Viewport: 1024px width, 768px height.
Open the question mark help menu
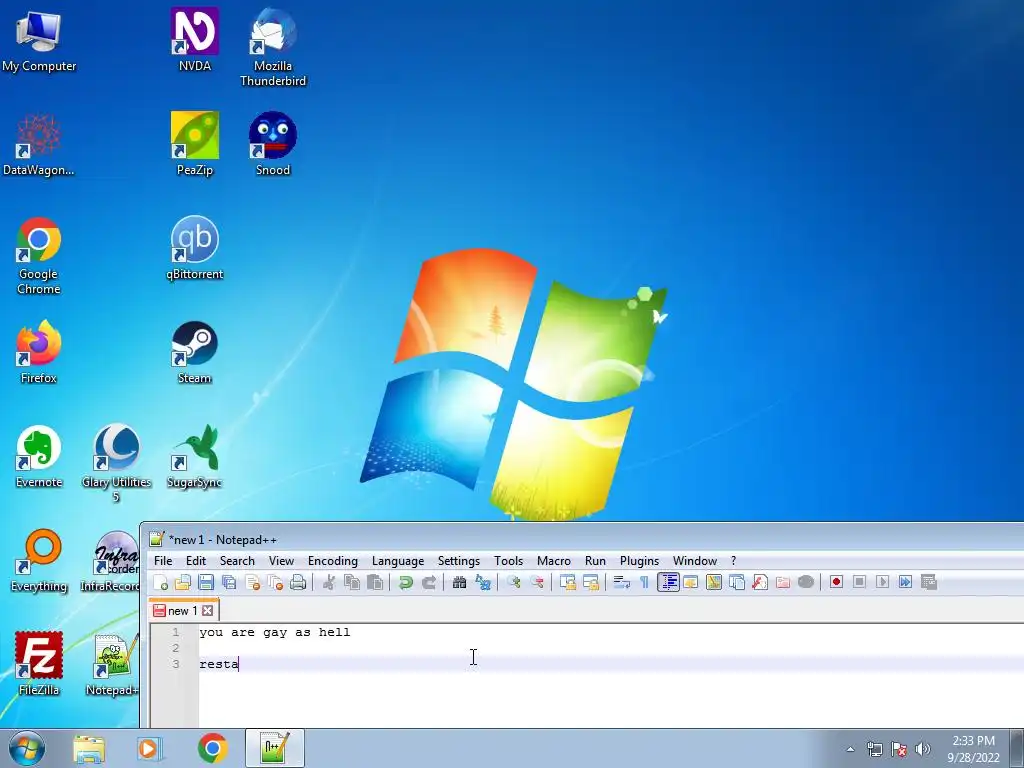[733, 561]
